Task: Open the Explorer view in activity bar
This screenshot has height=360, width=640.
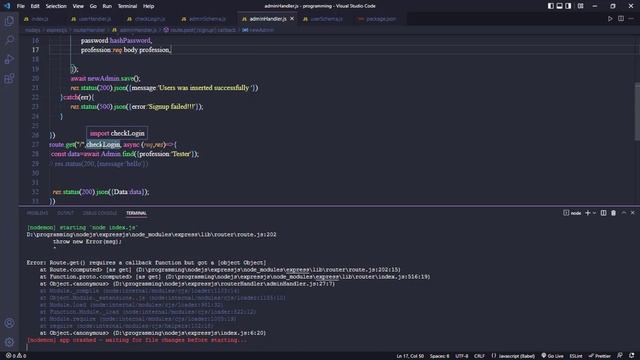Action: click(9, 21)
